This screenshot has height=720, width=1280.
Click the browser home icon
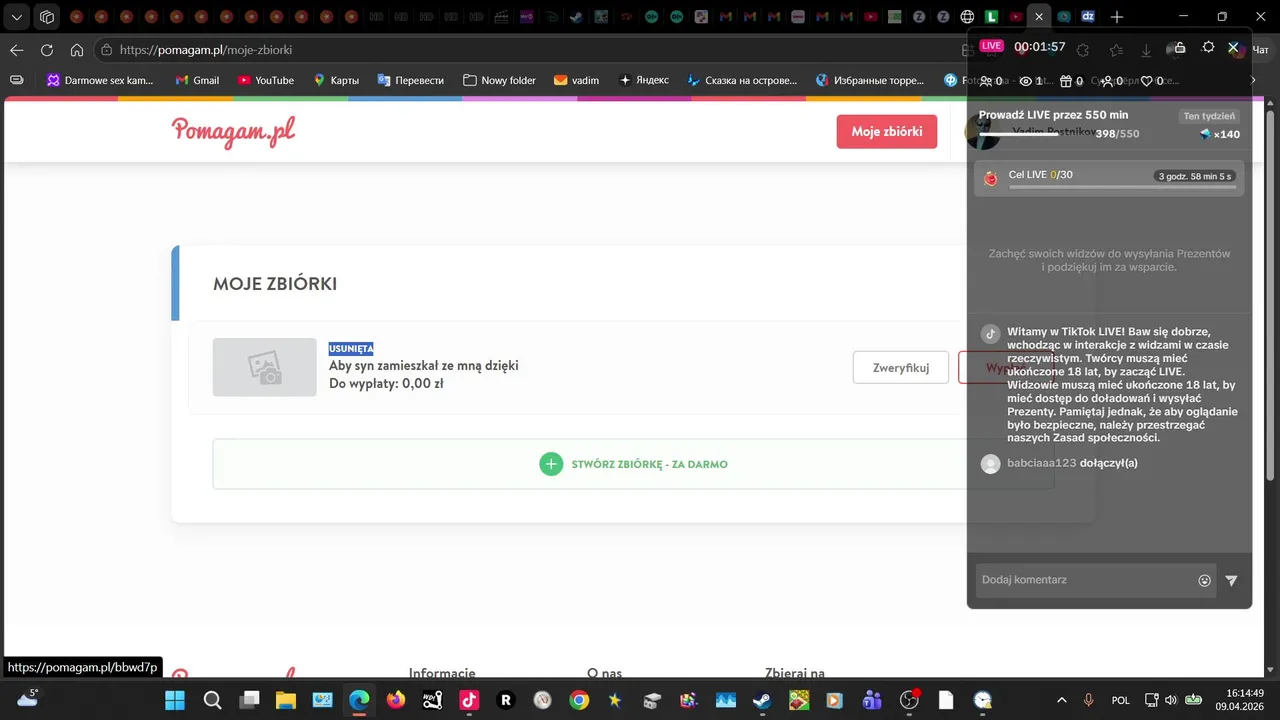[76, 50]
